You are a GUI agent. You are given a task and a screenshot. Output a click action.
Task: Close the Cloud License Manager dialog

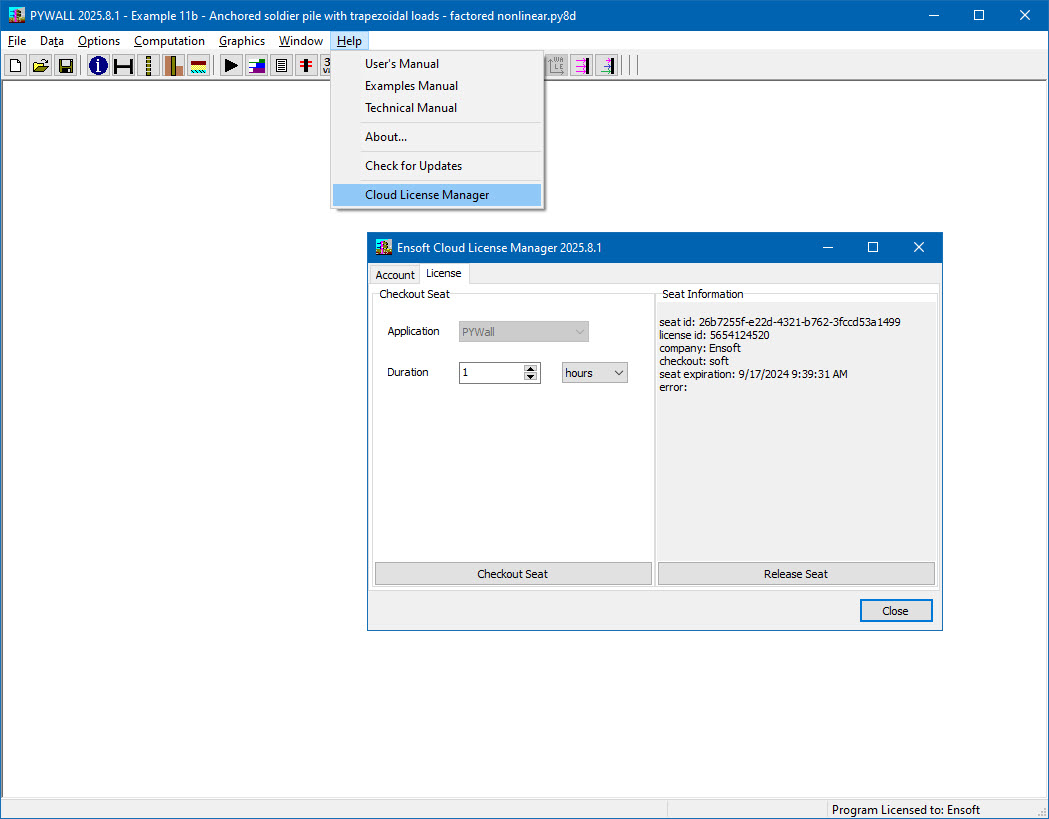click(x=895, y=610)
